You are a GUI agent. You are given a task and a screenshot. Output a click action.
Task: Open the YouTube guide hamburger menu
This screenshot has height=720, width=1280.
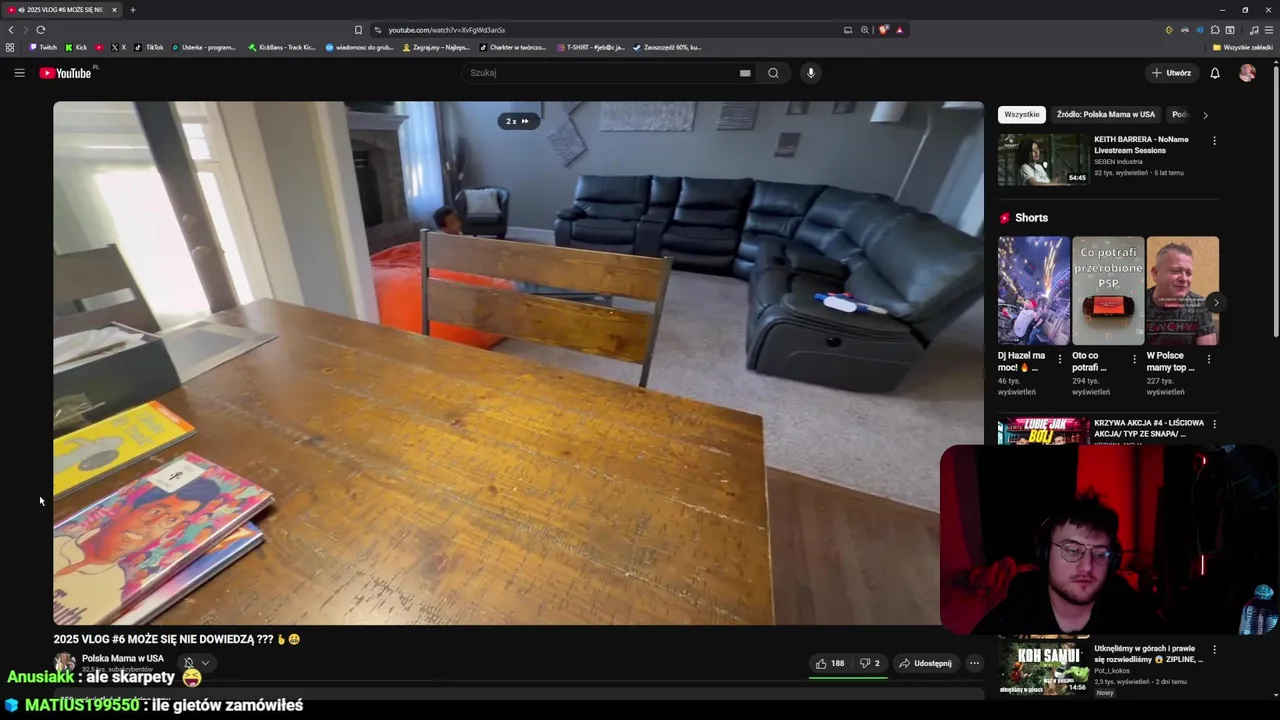pos(19,73)
